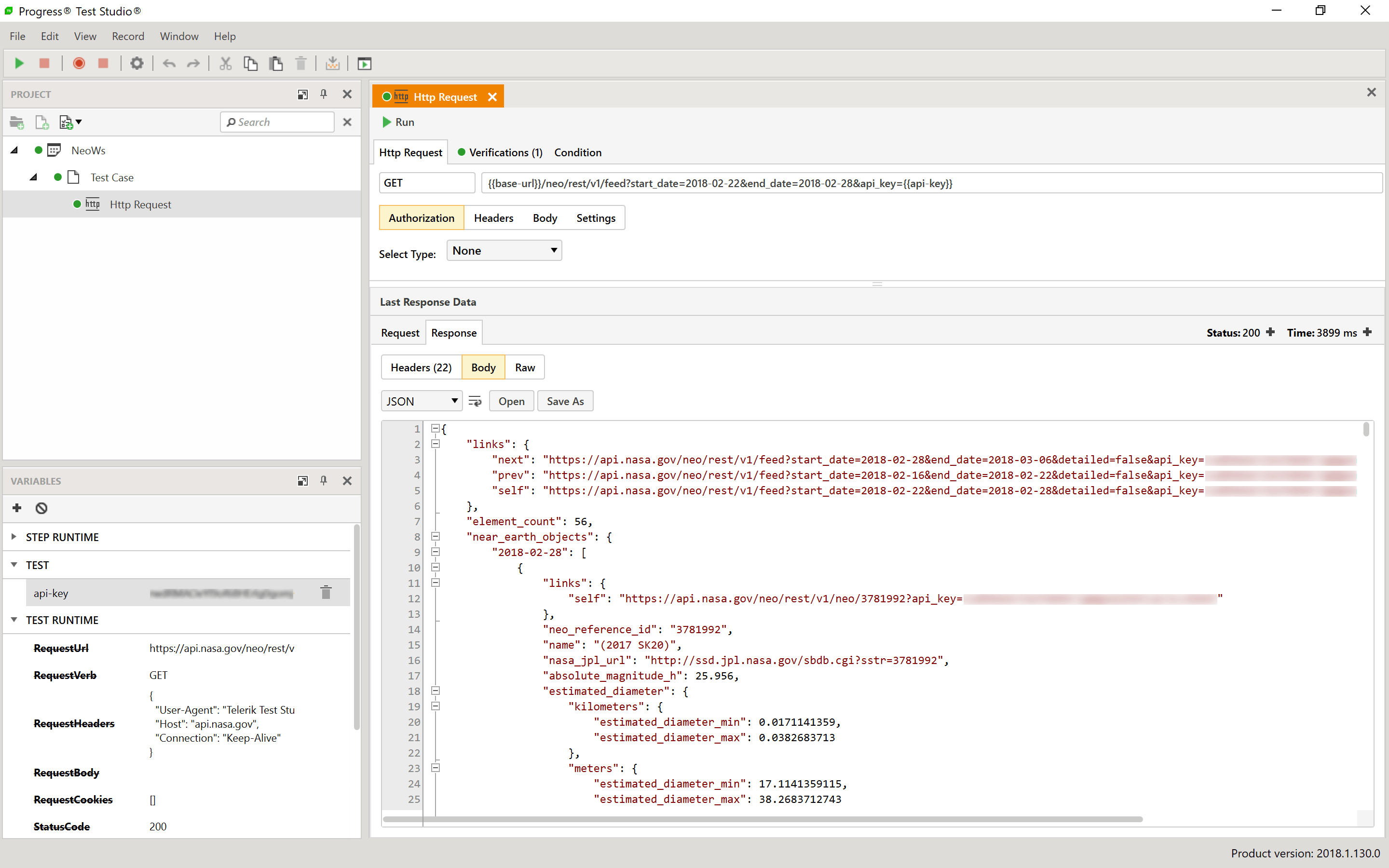Open the Headers request tab
This screenshot has height=868, width=1389.
coord(493,218)
